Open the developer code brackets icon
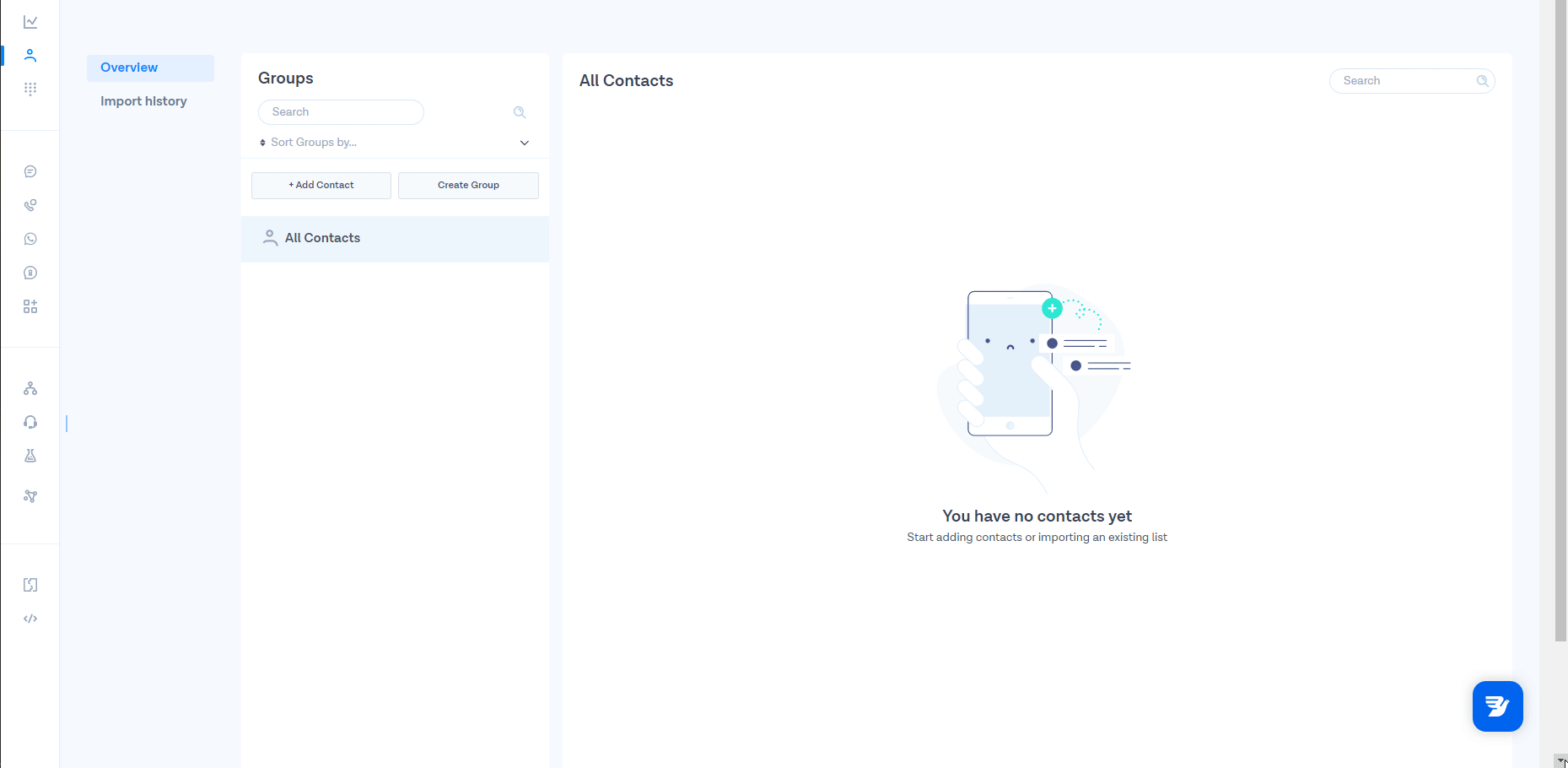The width and height of the screenshot is (1568, 768). click(x=30, y=618)
